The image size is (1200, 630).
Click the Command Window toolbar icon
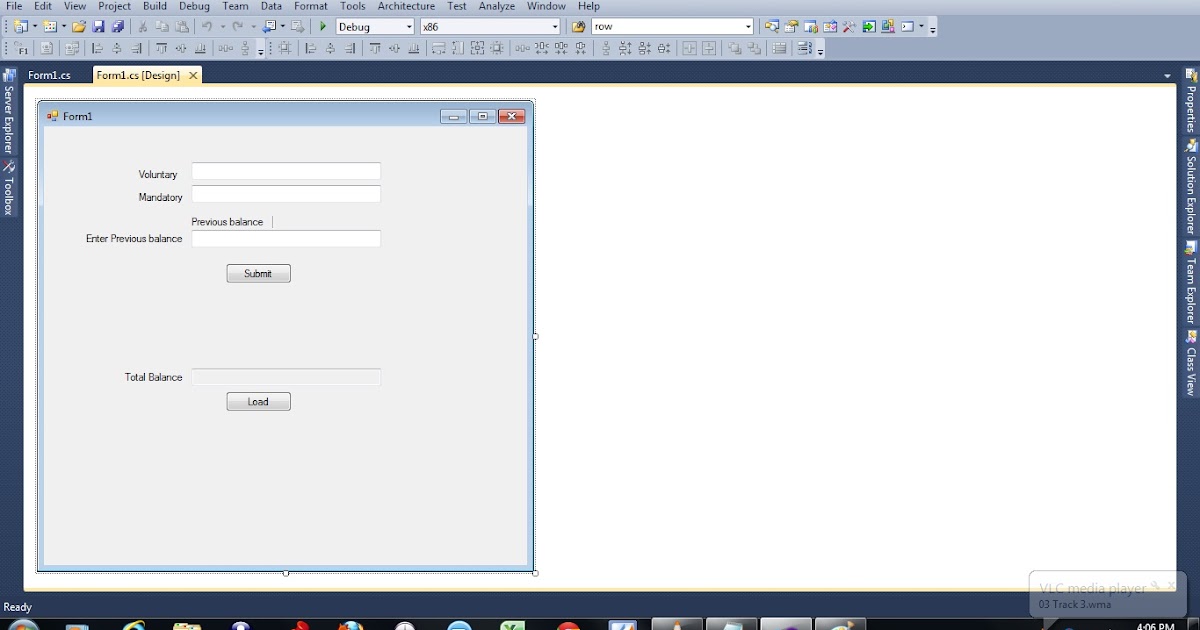coord(907,27)
